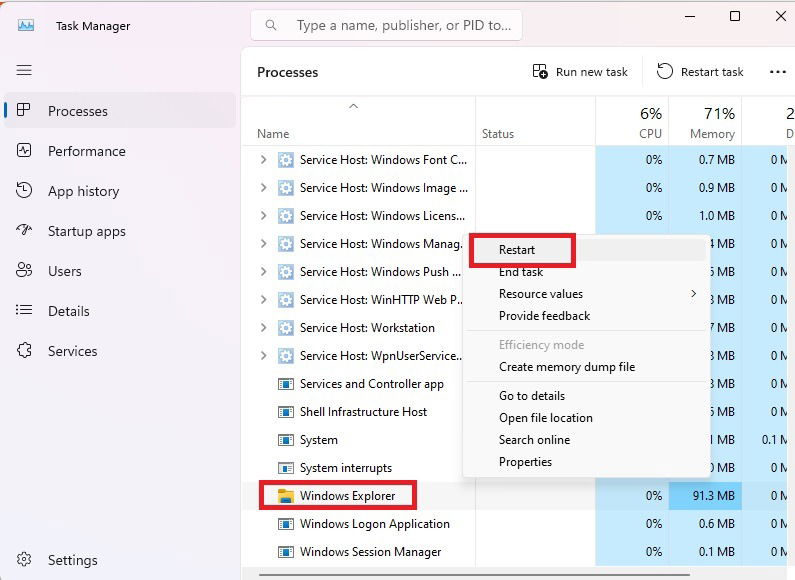Select Search online in context menu

(534, 440)
